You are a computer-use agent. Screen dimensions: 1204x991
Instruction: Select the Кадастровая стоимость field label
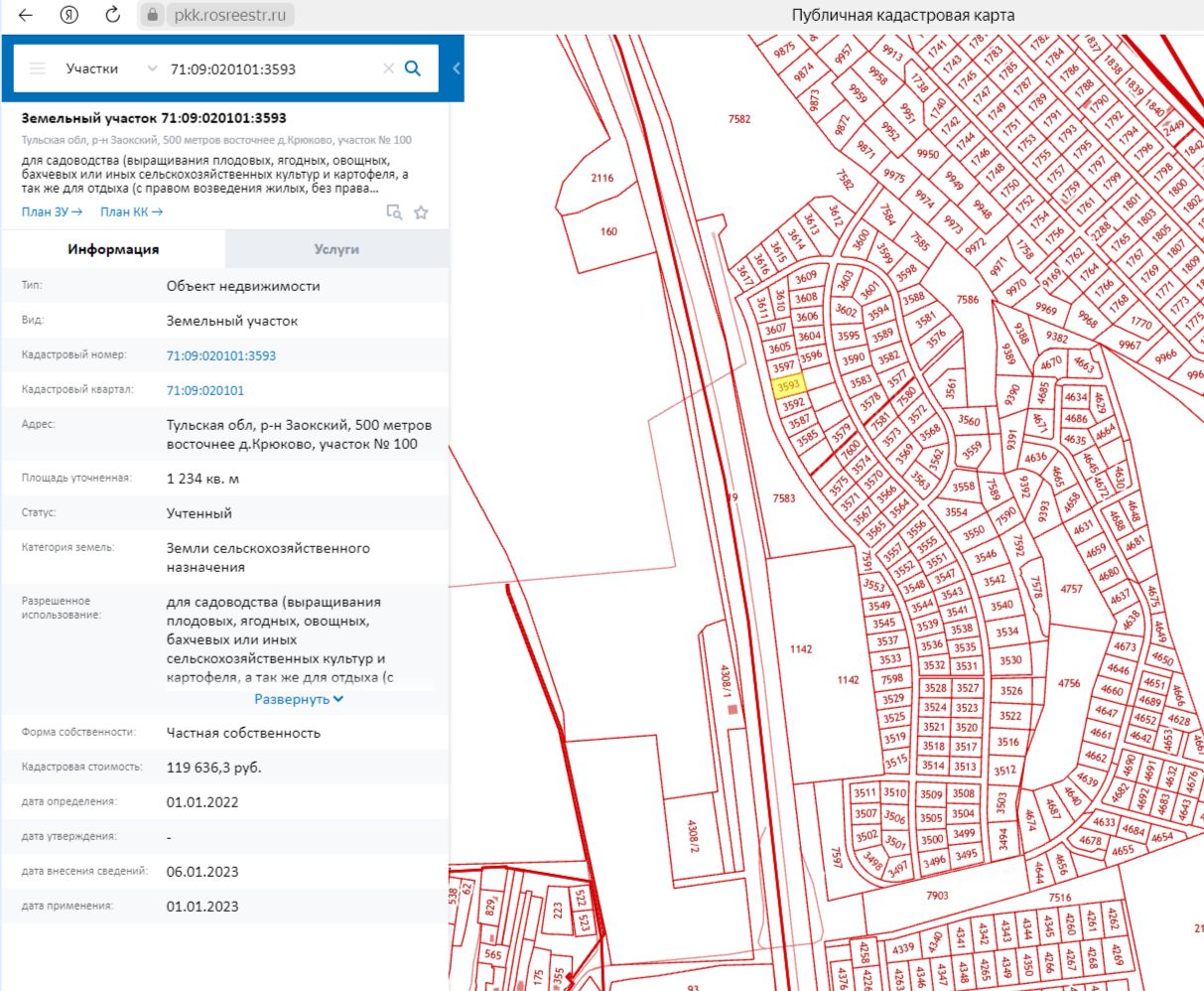click(x=82, y=767)
